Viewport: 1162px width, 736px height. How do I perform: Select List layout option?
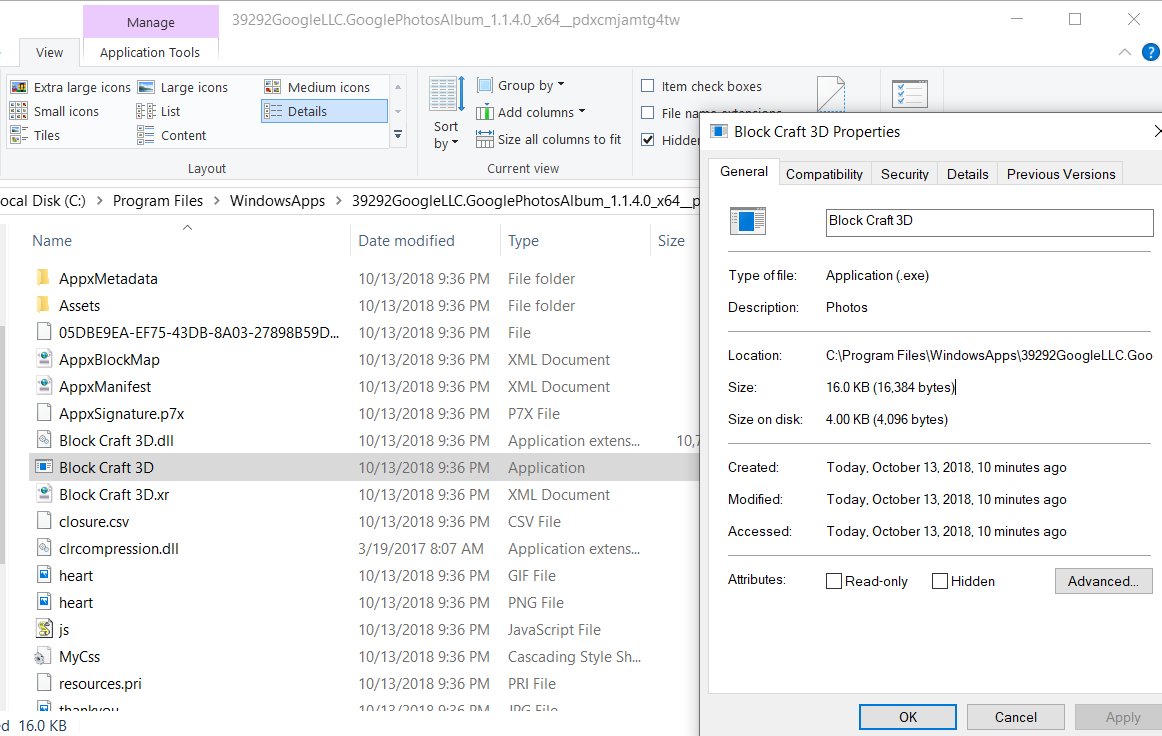coord(159,111)
